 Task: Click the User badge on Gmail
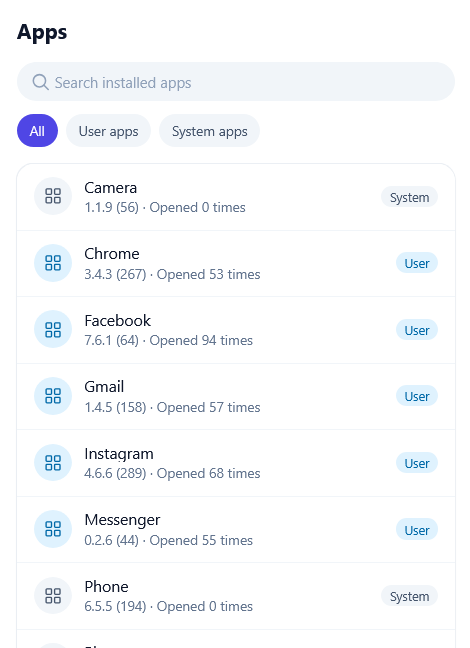(417, 396)
